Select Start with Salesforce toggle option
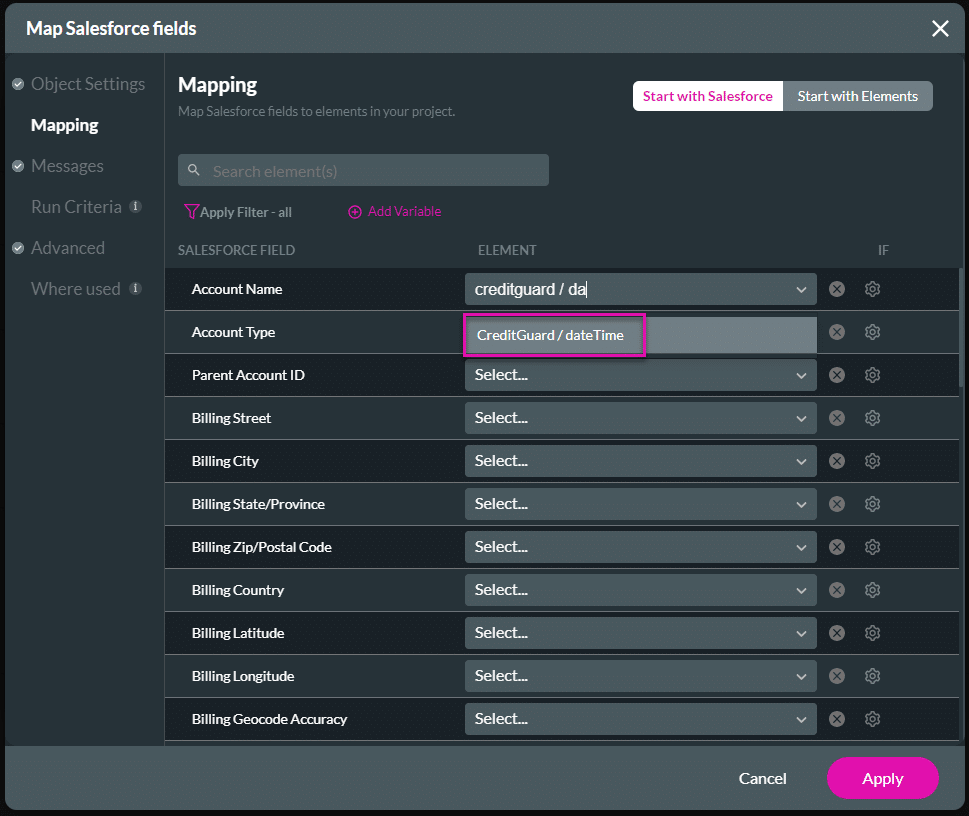Image resolution: width=969 pixels, height=816 pixels. pyautogui.click(x=708, y=96)
